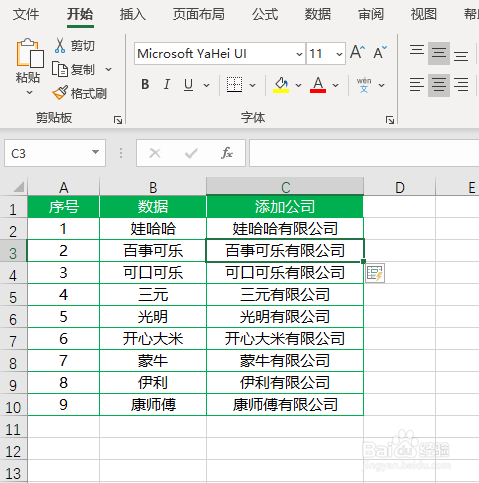The width and height of the screenshot is (479, 483).
Task: Click the Flash Fill options icon
Action: tap(375, 273)
